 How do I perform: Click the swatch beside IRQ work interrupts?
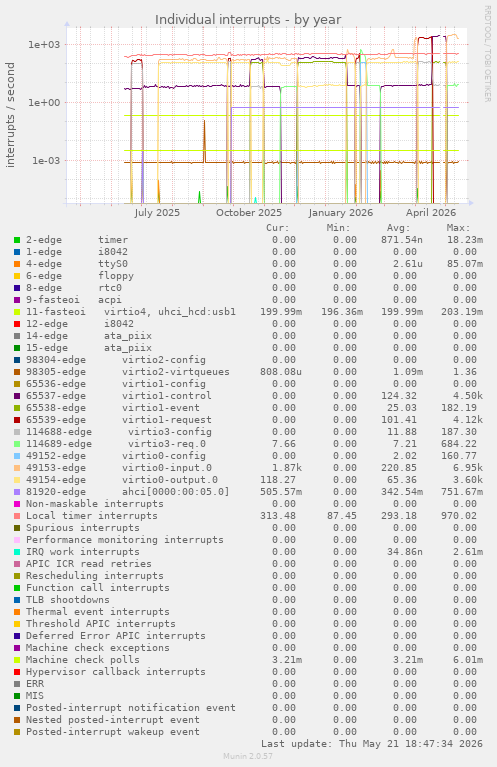(x=17, y=552)
